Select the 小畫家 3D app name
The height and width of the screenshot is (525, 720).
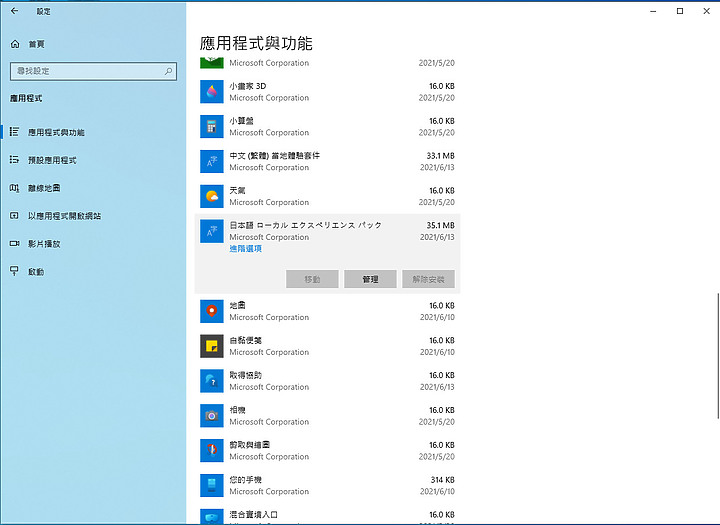point(248,86)
